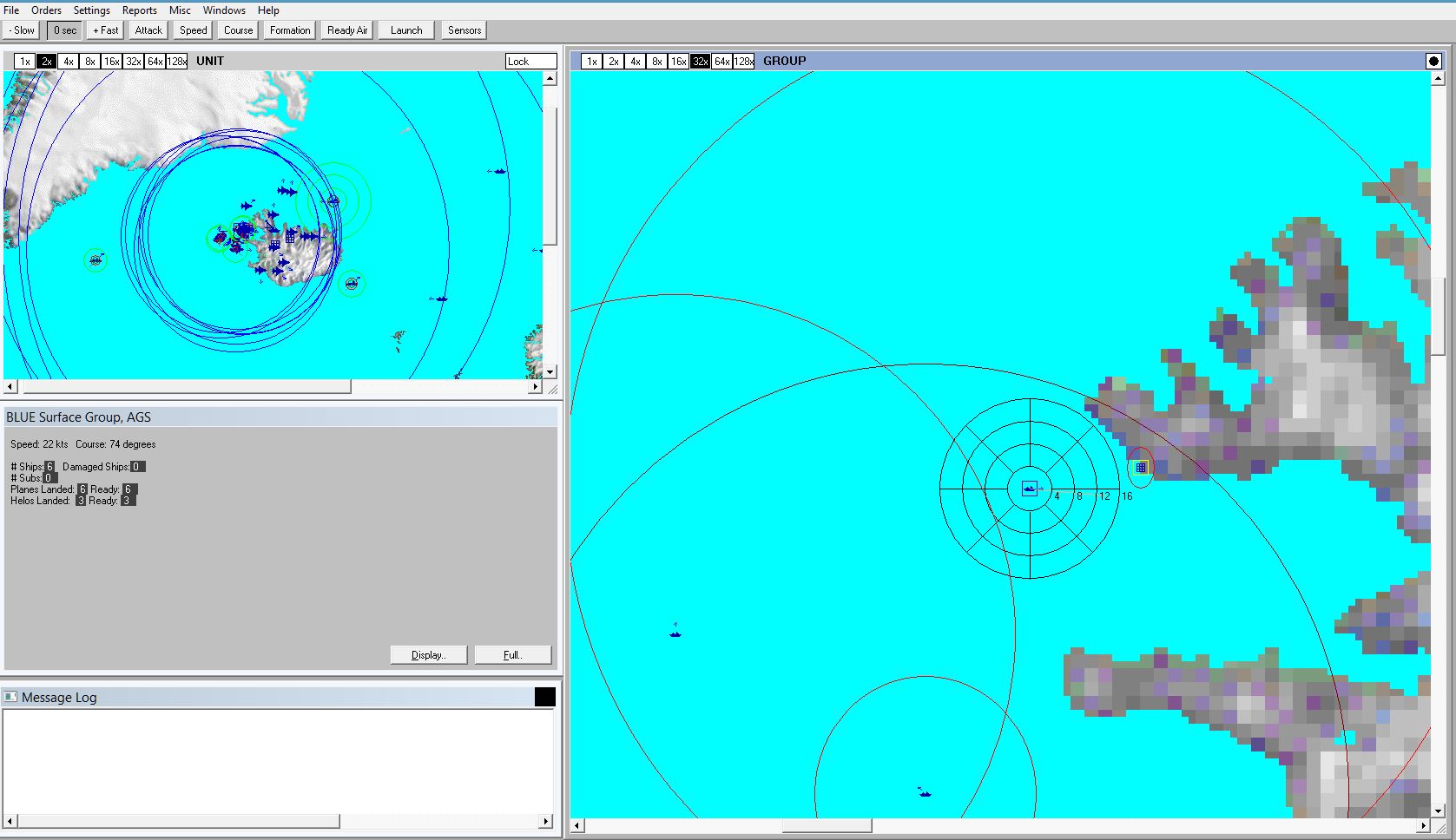This screenshot has width=1456, height=840.
Task: Click the small icon left of Message Log title
Action: tap(10, 697)
